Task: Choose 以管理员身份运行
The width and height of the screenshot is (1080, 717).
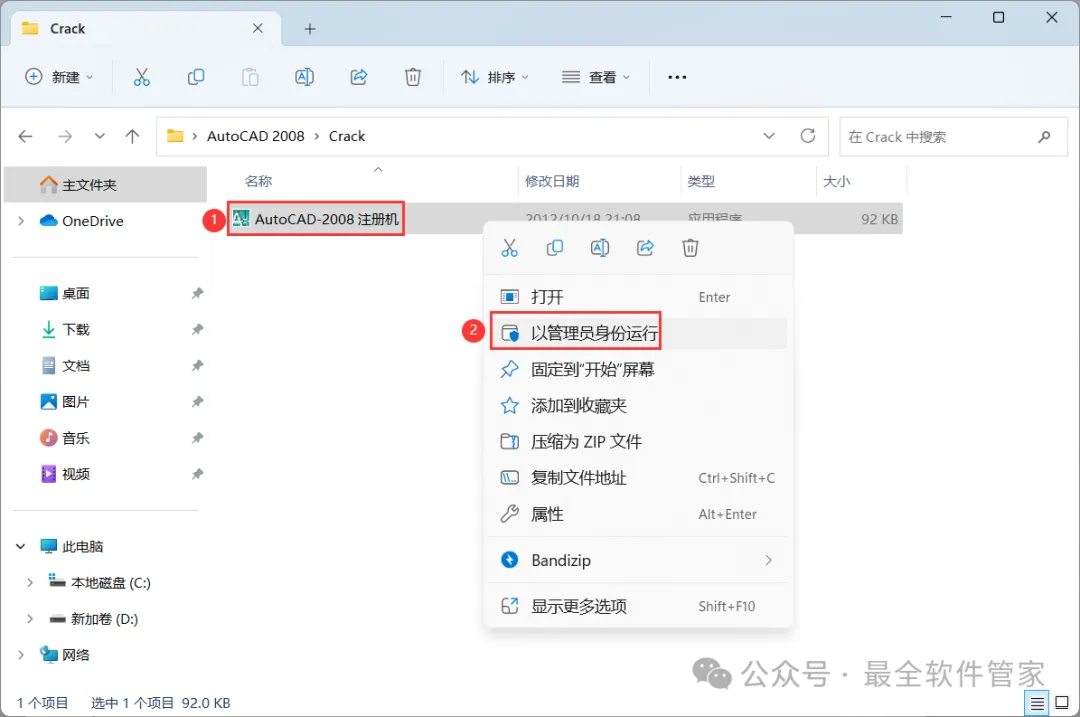Action: click(638, 333)
